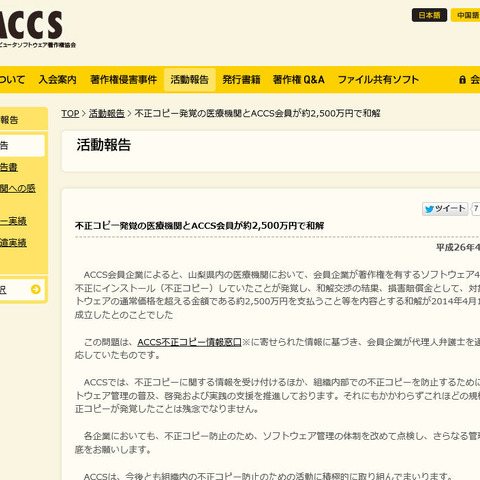
Task: Open the 発行書籍 menu item
Action: [x=241, y=80]
